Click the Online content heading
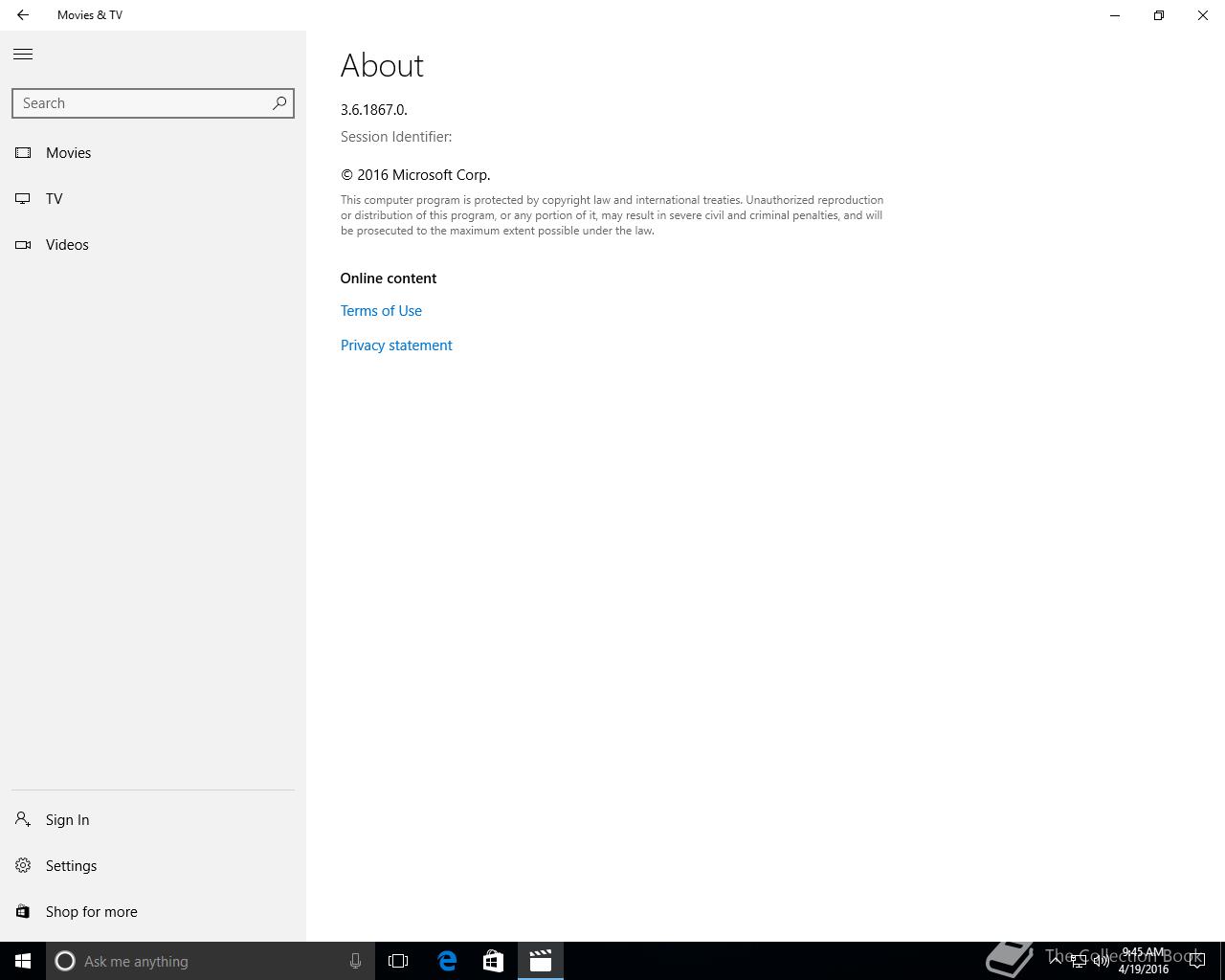Image resolution: width=1225 pixels, height=980 pixels. pyautogui.click(x=389, y=278)
